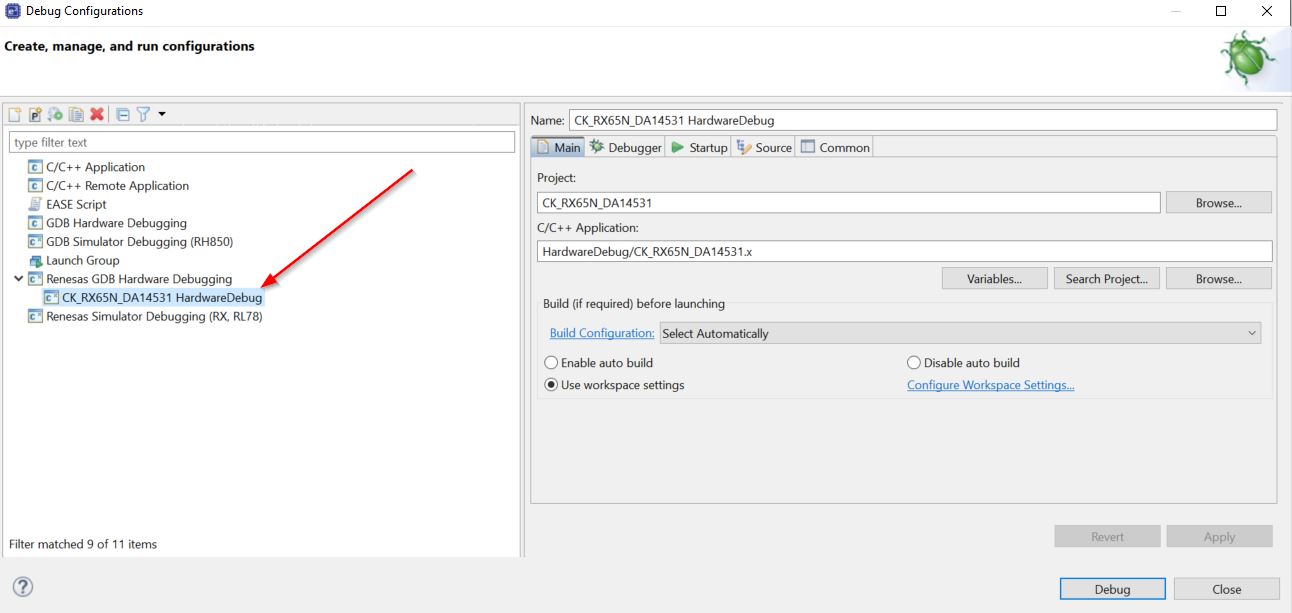Select Launch Group configuration type

coord(82,260)
